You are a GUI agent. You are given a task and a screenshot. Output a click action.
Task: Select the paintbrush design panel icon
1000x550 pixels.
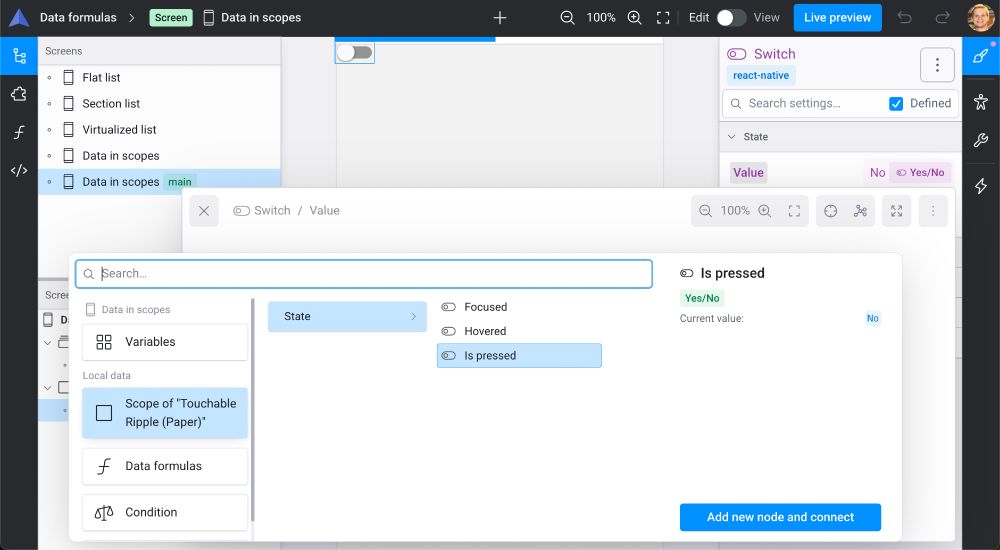click(981, 56)
